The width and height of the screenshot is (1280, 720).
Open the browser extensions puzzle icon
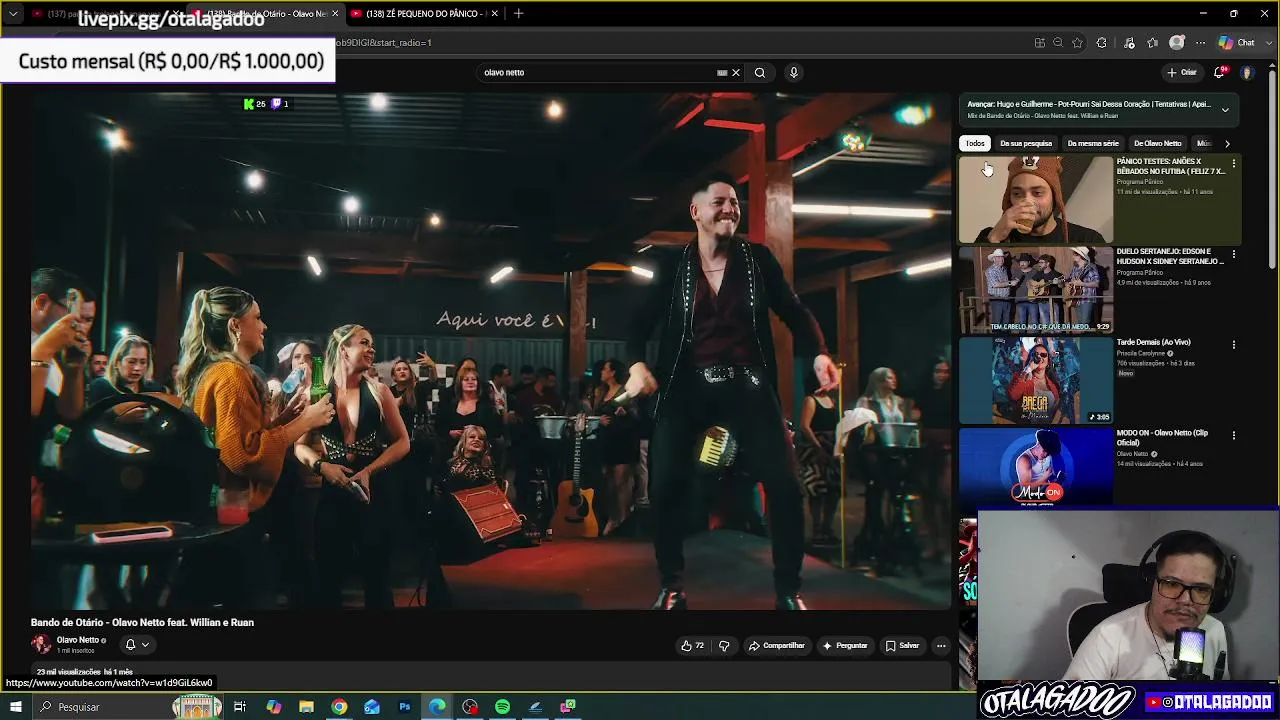point(1101,43)
